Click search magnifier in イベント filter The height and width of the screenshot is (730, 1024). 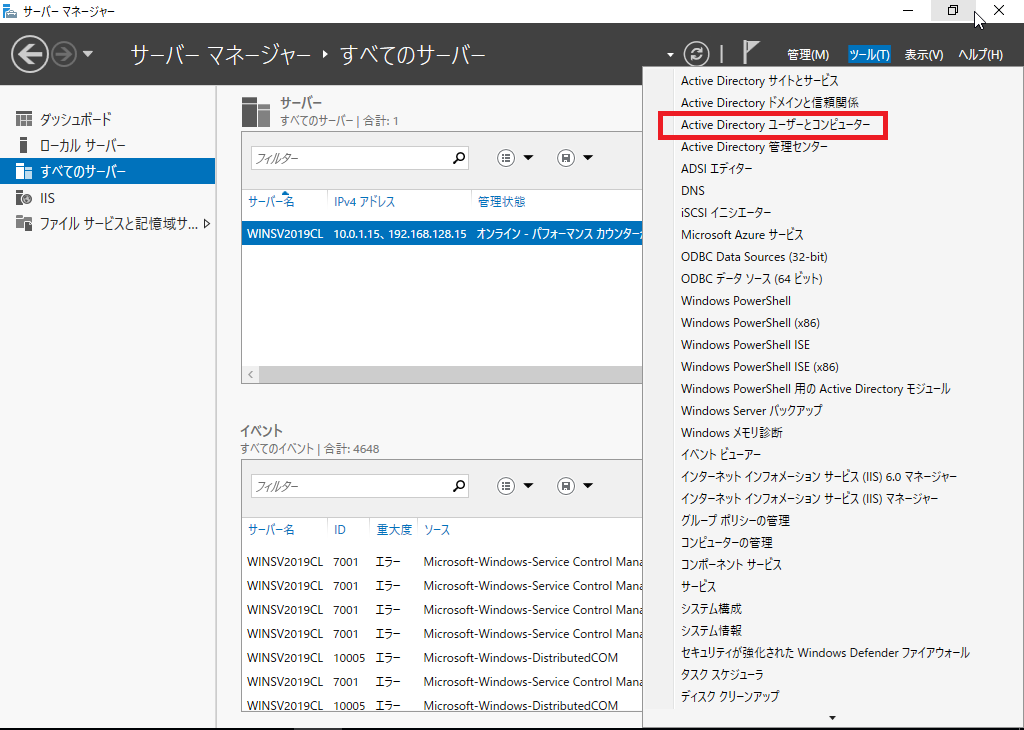[x=459, y=485]
